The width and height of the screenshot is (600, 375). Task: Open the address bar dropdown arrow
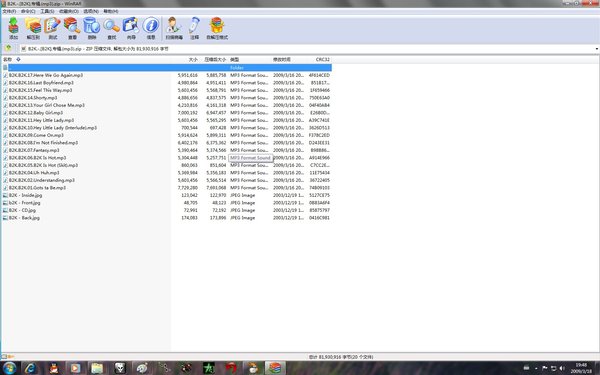[x=597, y=49]
